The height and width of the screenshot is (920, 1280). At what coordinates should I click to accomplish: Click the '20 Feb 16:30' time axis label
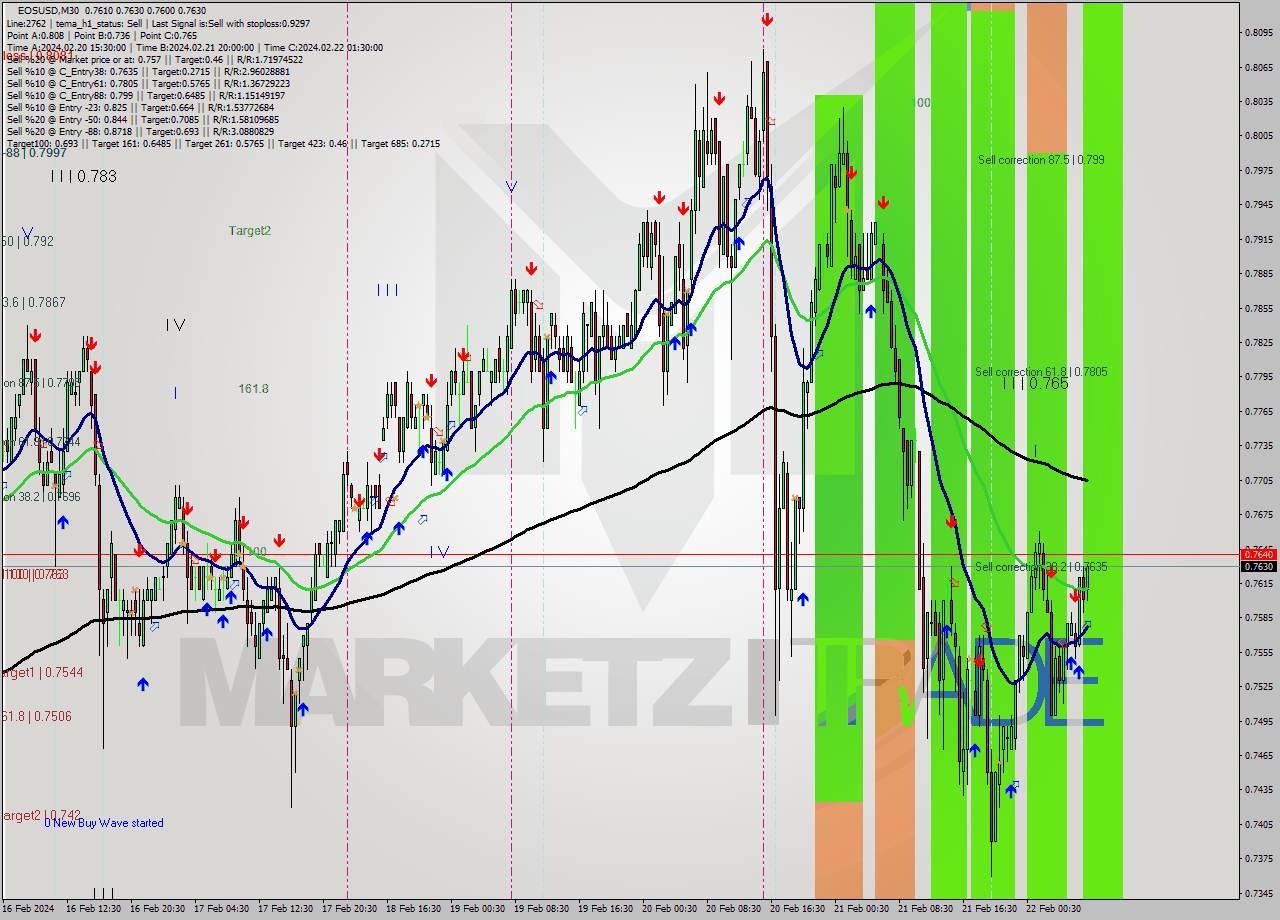pyautogui.click(x=797, y=909)
